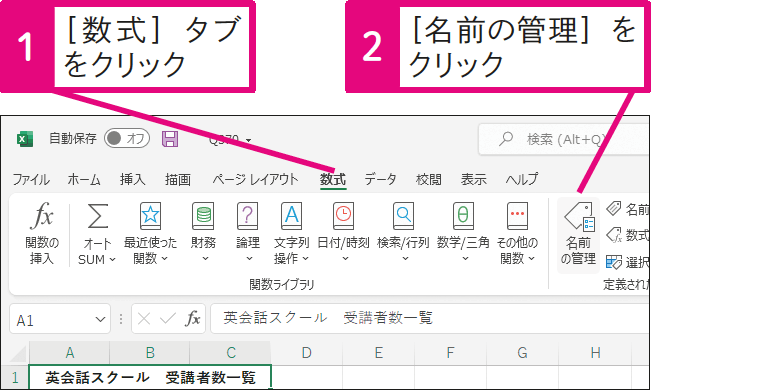Image resolution: width=783 pixels, height=390 pixels.
Task: Click the formula bar cancel X icon
Action: [x=144, y=319]
